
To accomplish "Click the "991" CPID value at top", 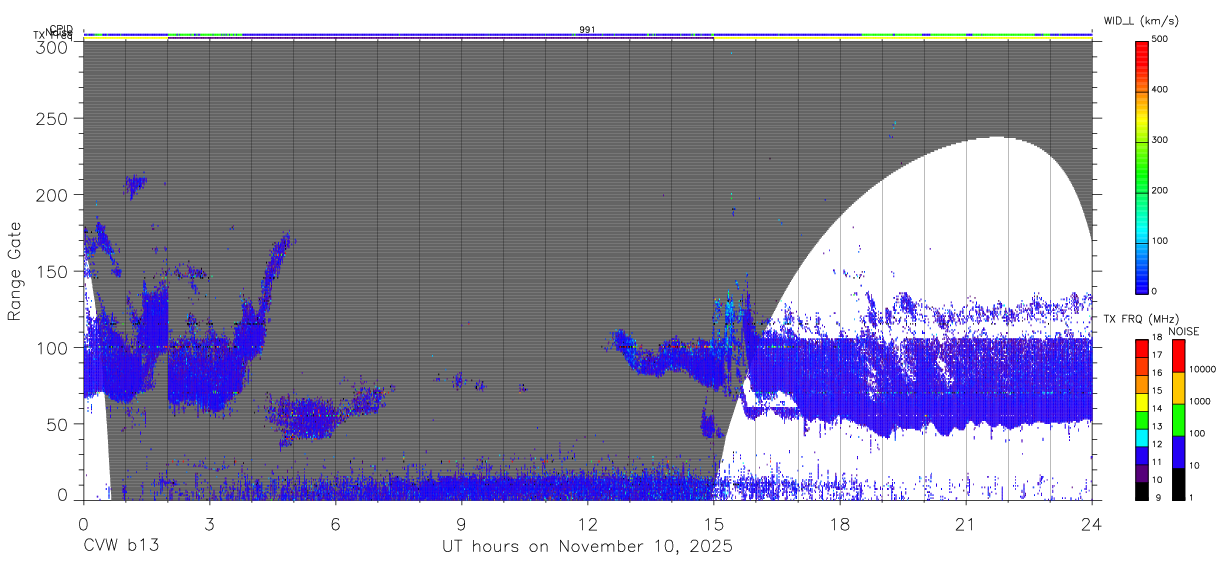I will pos(587,29).
